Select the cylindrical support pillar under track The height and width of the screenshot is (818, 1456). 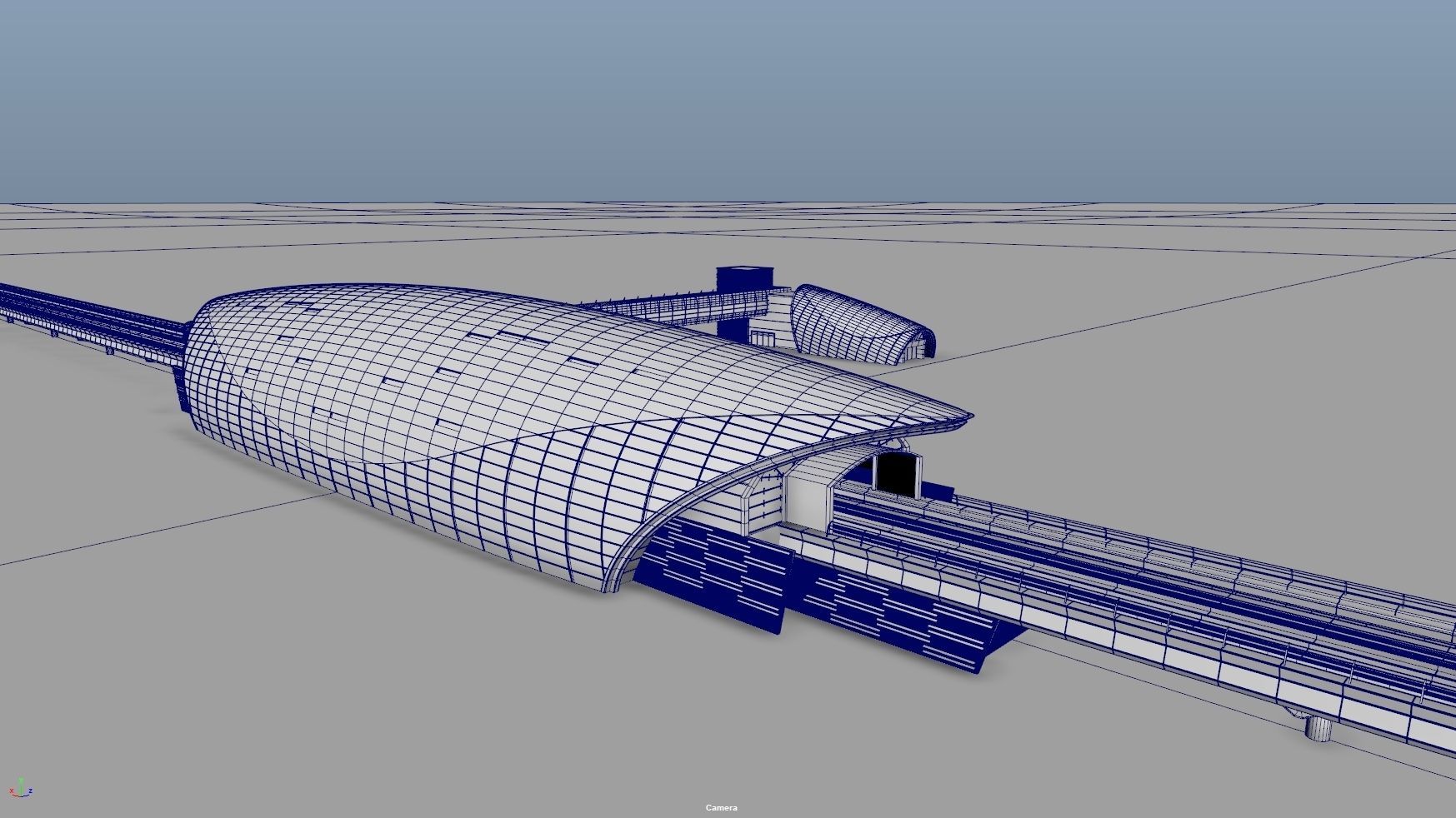coord(1318,728)
